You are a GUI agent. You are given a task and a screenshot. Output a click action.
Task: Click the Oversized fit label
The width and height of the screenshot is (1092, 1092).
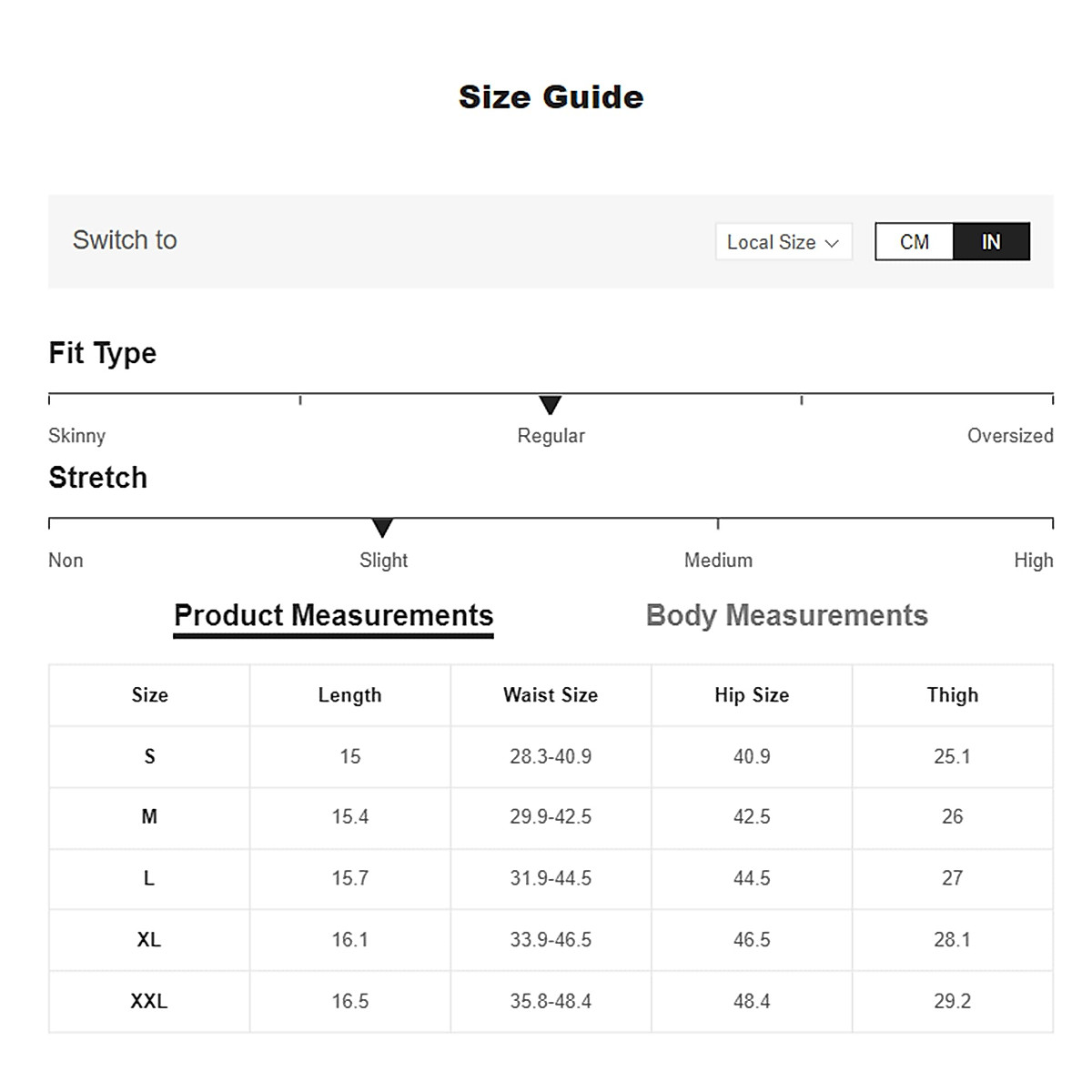1009,436
